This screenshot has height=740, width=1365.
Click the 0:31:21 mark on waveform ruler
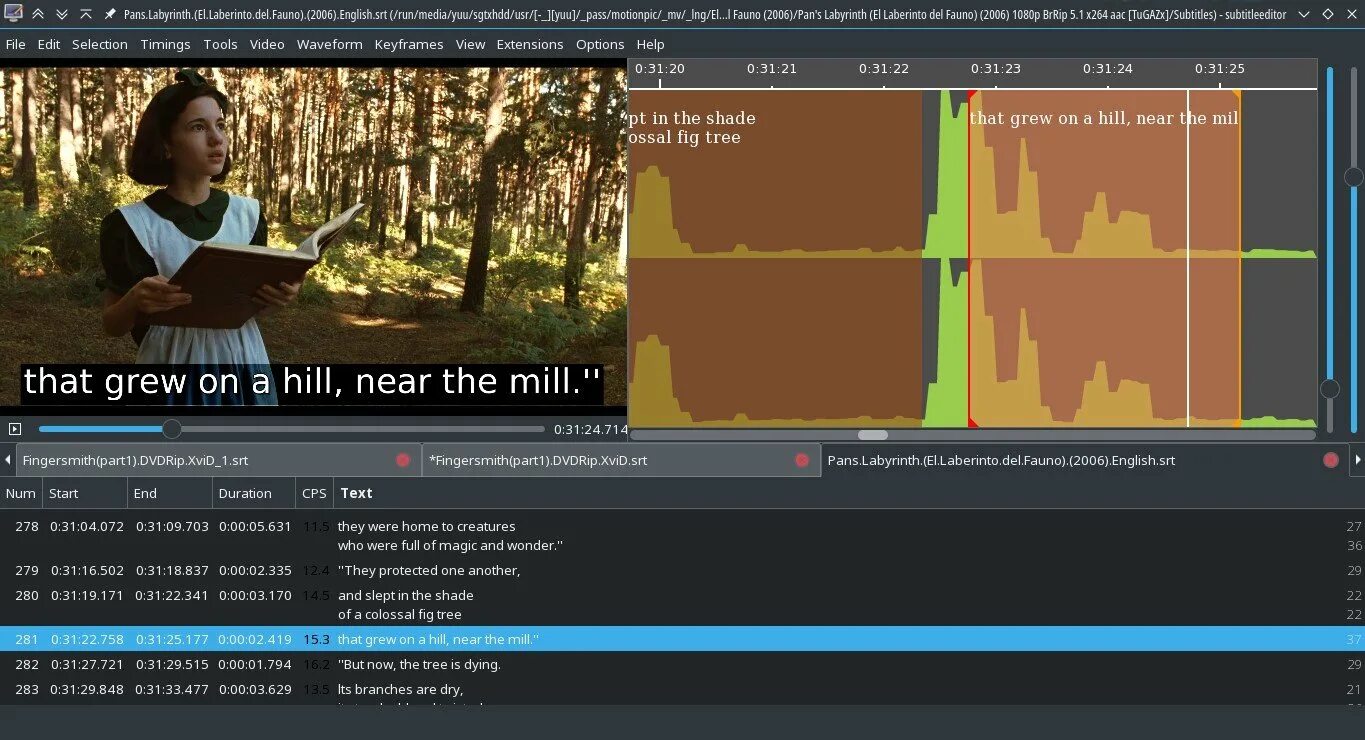772,69
